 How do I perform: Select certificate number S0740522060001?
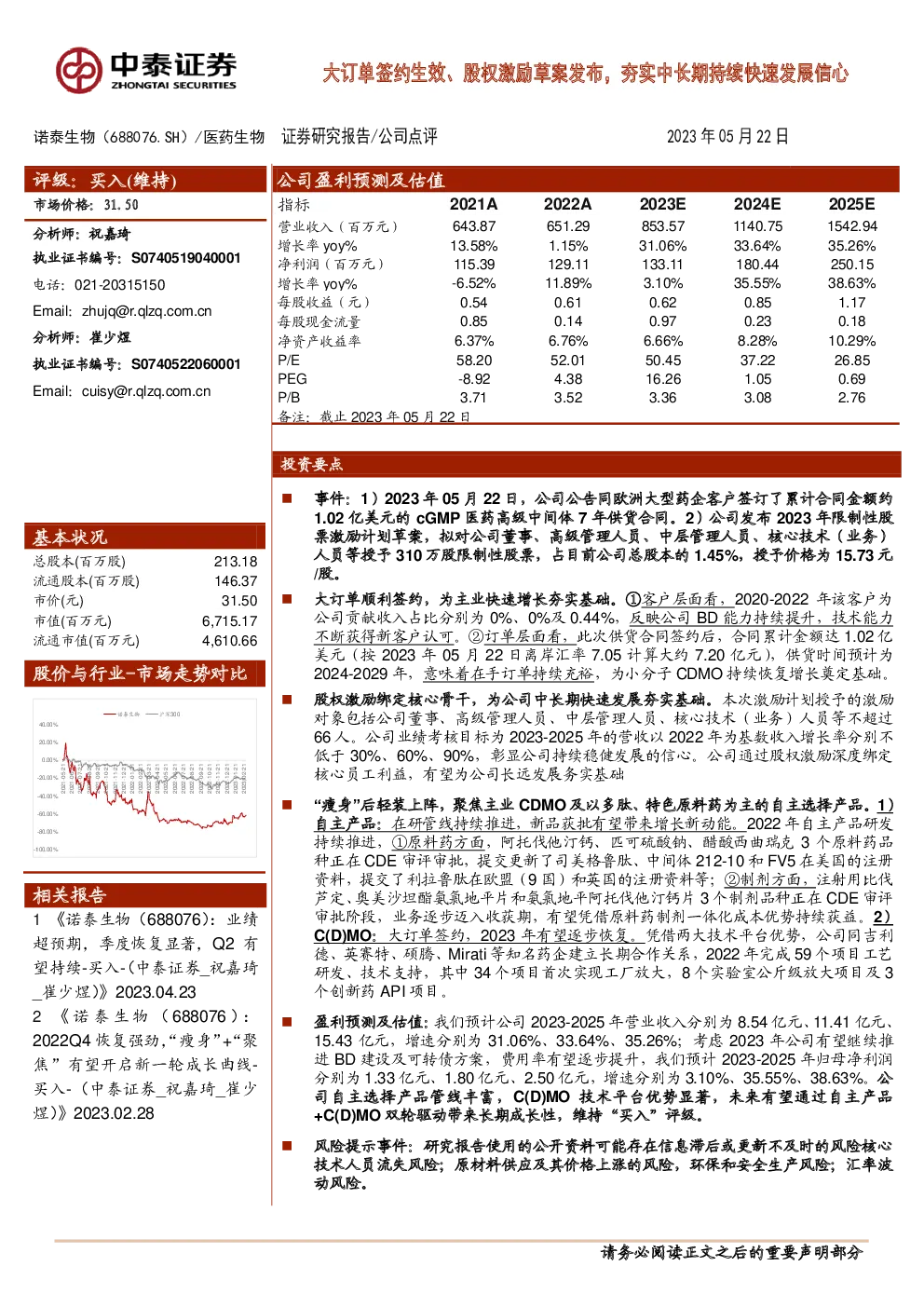[186, 364]
